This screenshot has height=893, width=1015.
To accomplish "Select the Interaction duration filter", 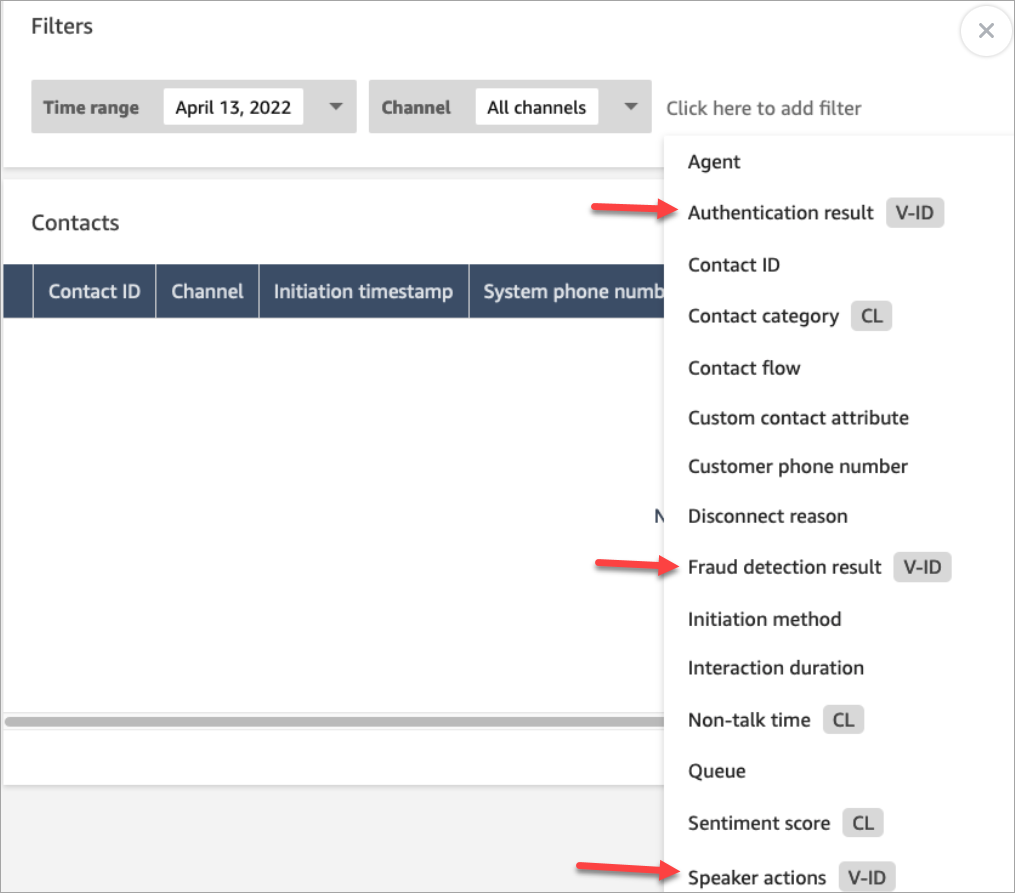I will (x=776, y=667).
